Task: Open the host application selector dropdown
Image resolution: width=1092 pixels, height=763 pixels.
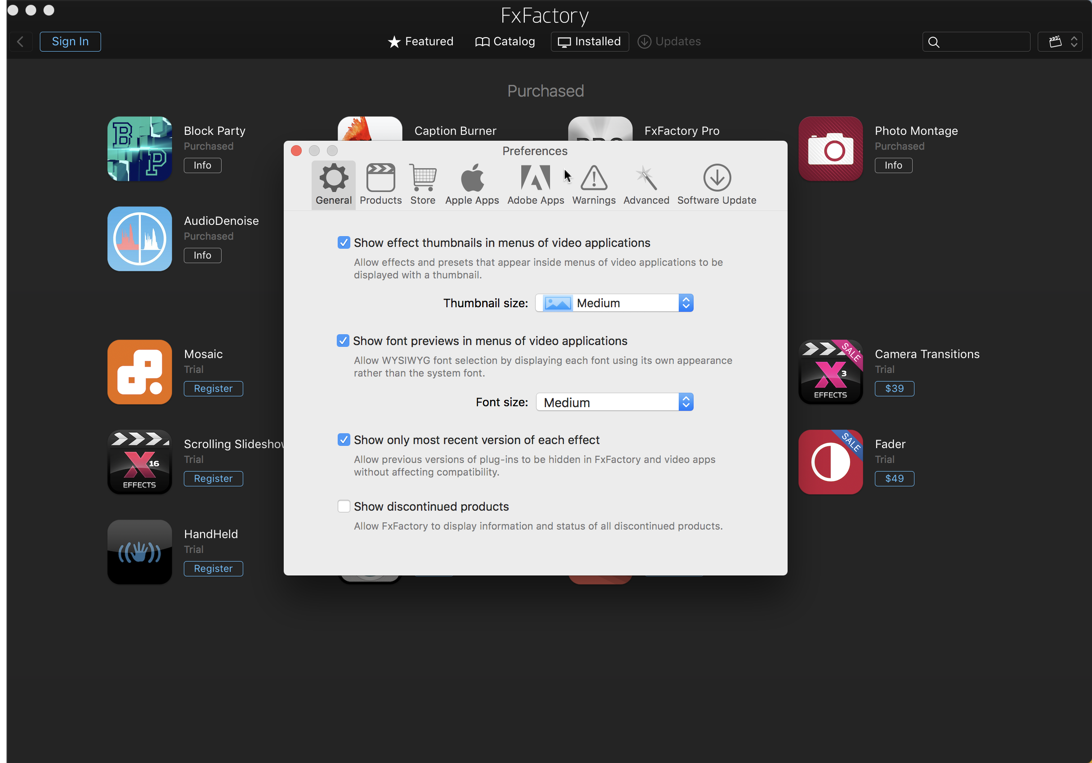Action: pos(1061,42)
